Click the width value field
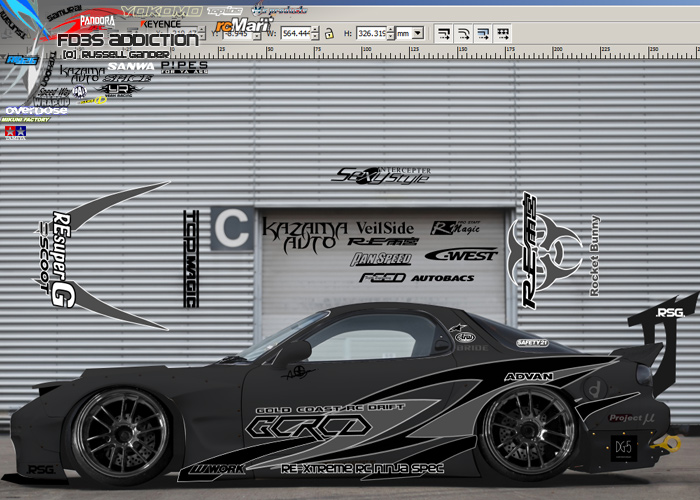 [x=295, y=33]
